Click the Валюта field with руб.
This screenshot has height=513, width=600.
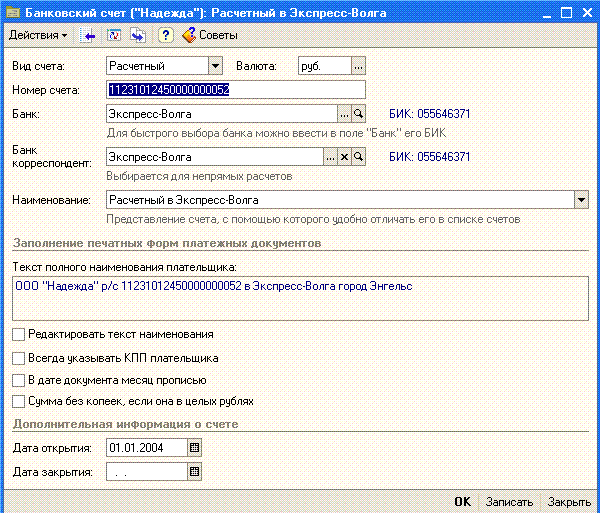pos(324,66)
